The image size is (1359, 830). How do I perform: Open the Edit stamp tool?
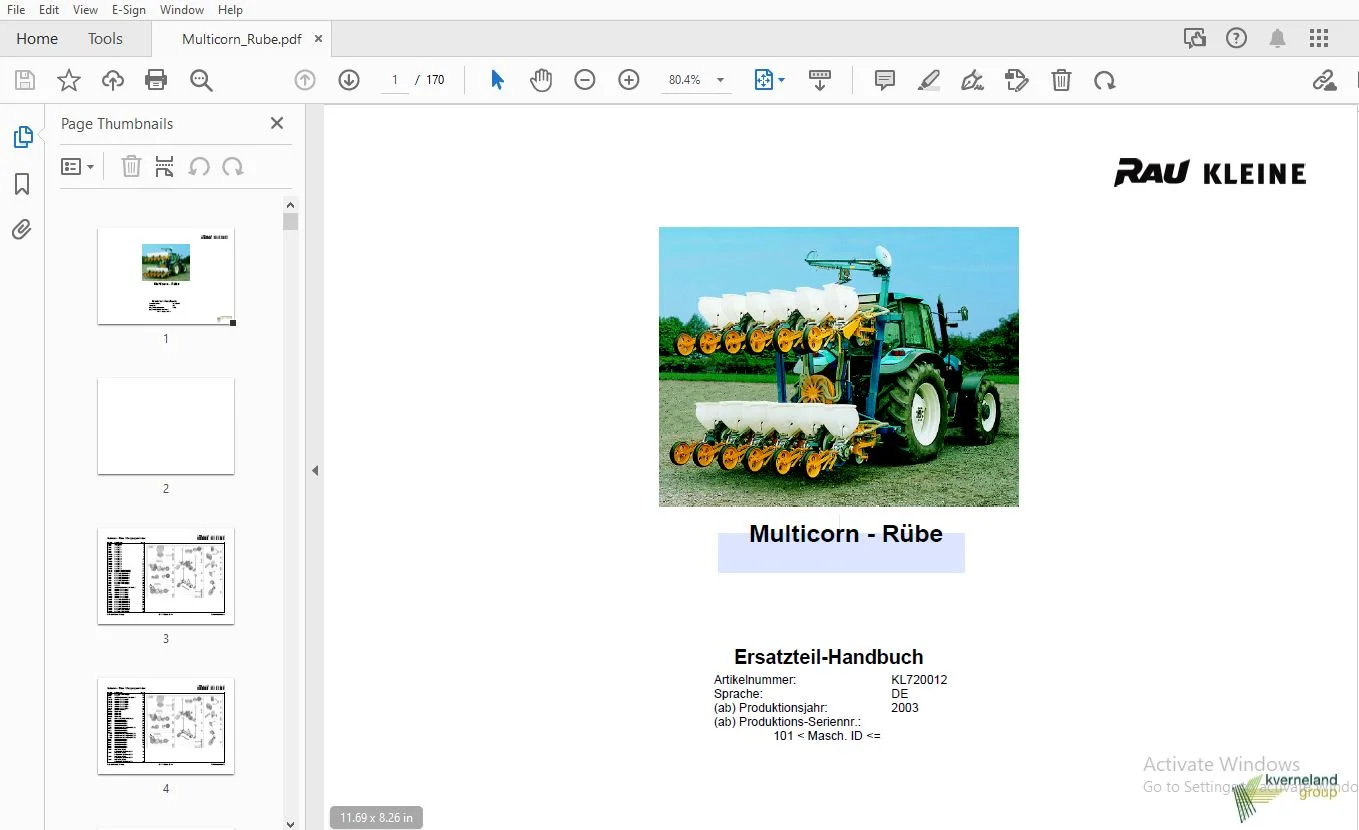click(1017, 80)
